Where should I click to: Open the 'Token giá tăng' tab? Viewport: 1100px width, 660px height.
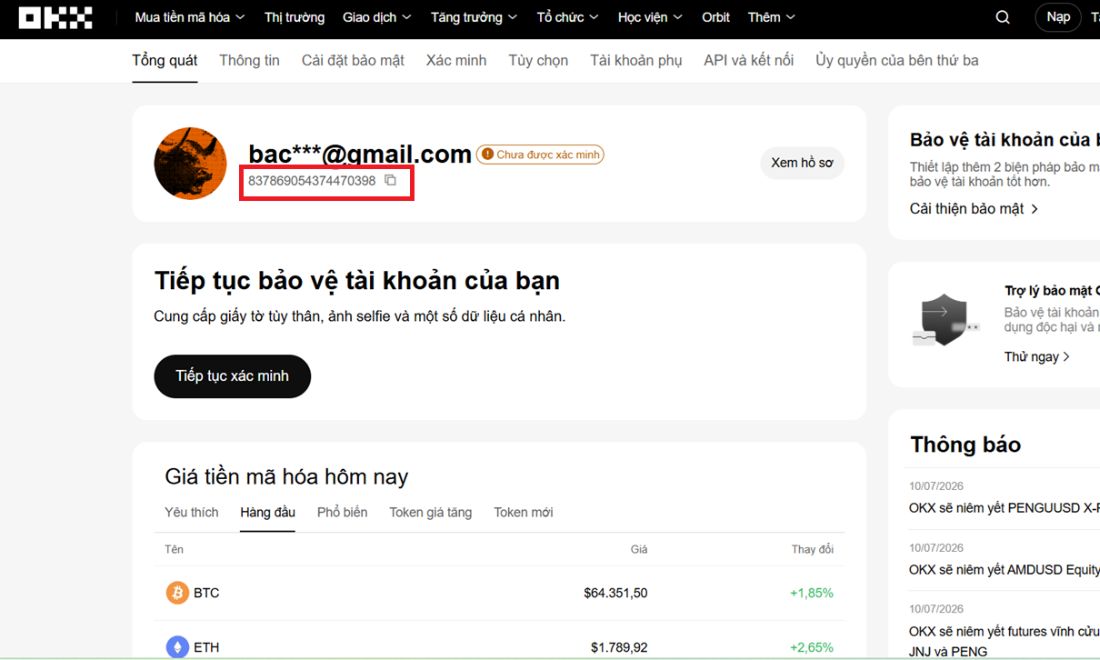(x=431, y=512)
